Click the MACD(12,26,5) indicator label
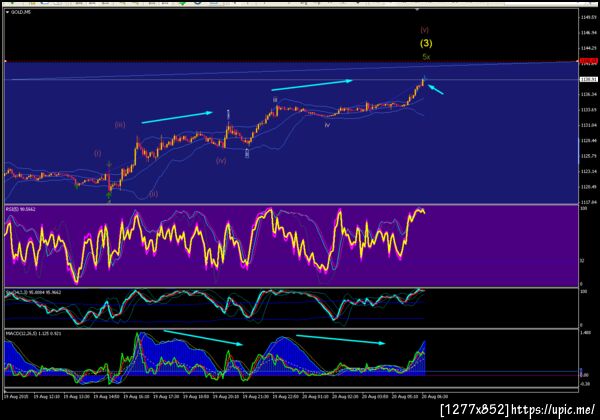Image resolution: width=600 pixels, height=420 pixels. pos(33,334)
